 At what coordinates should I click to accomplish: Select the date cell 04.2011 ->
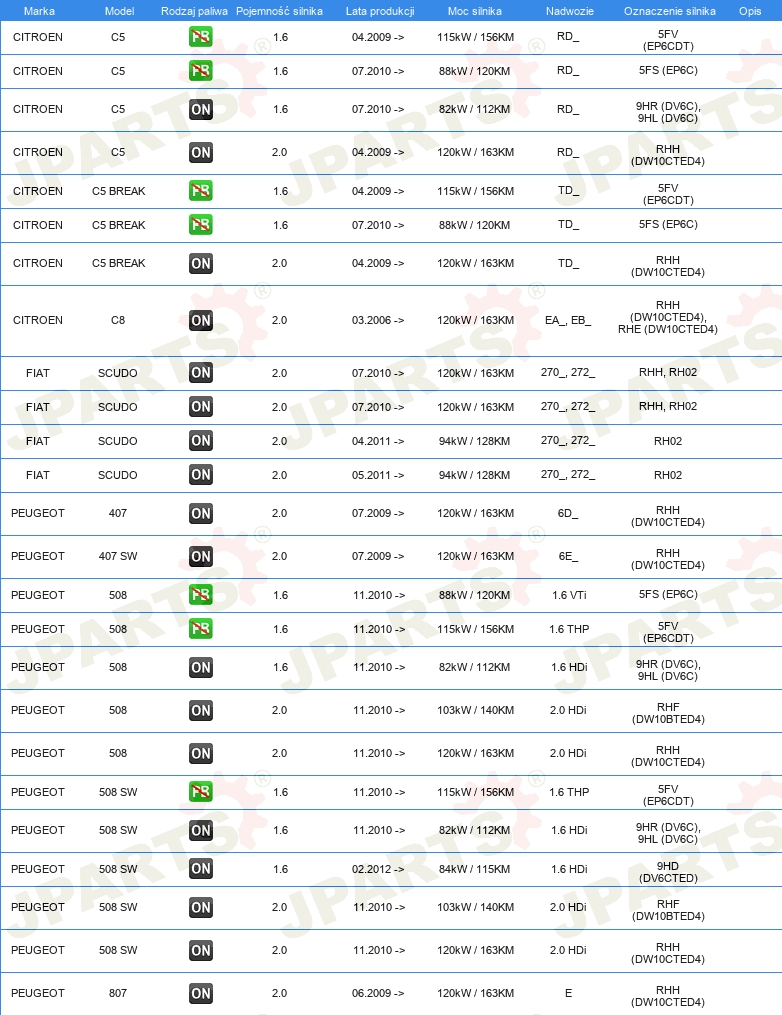pos(378,441)
